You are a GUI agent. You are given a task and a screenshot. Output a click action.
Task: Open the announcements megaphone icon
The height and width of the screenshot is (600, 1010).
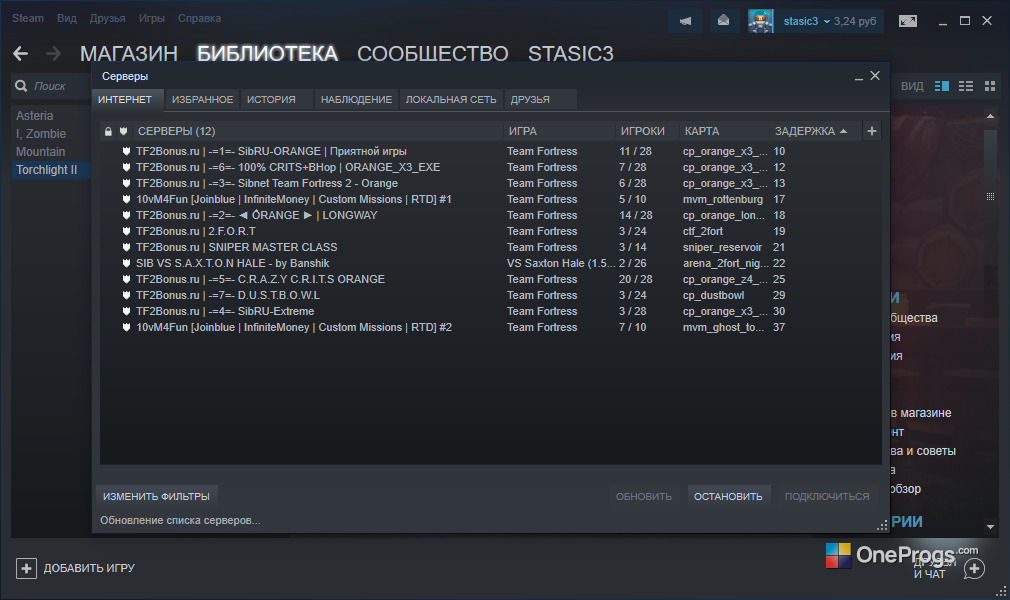click(x=685, y=21)
